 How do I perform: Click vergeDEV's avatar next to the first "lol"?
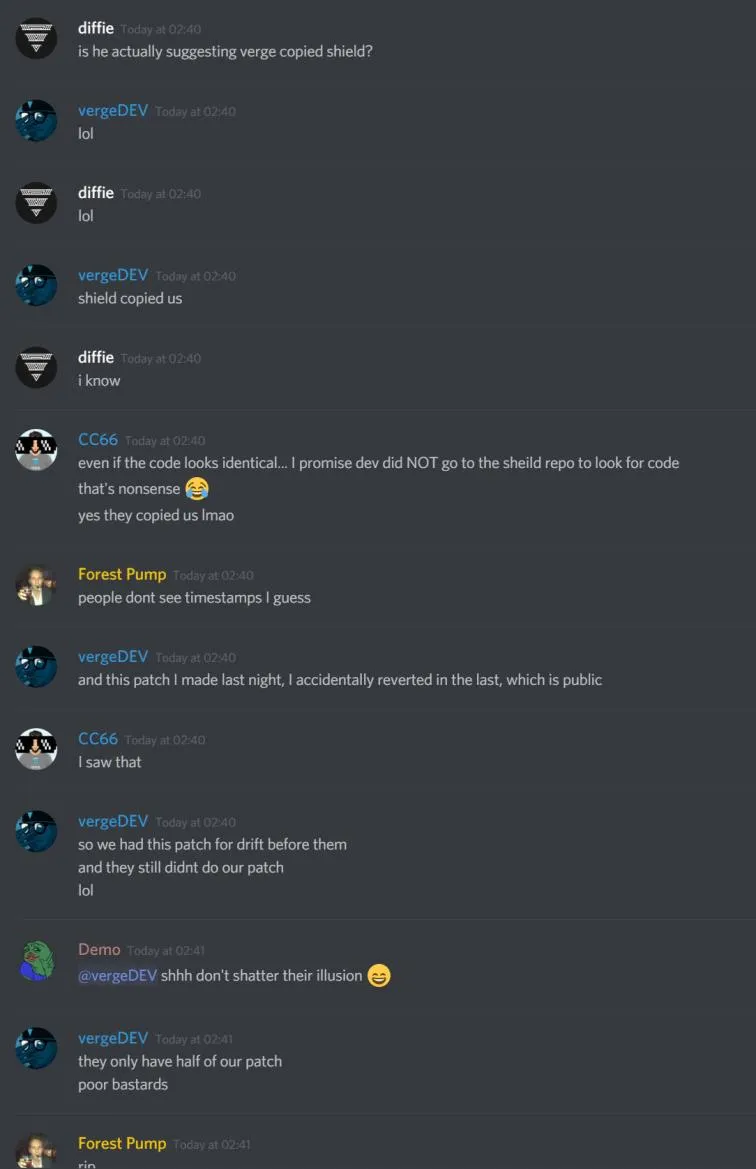(x=36, y=120)
